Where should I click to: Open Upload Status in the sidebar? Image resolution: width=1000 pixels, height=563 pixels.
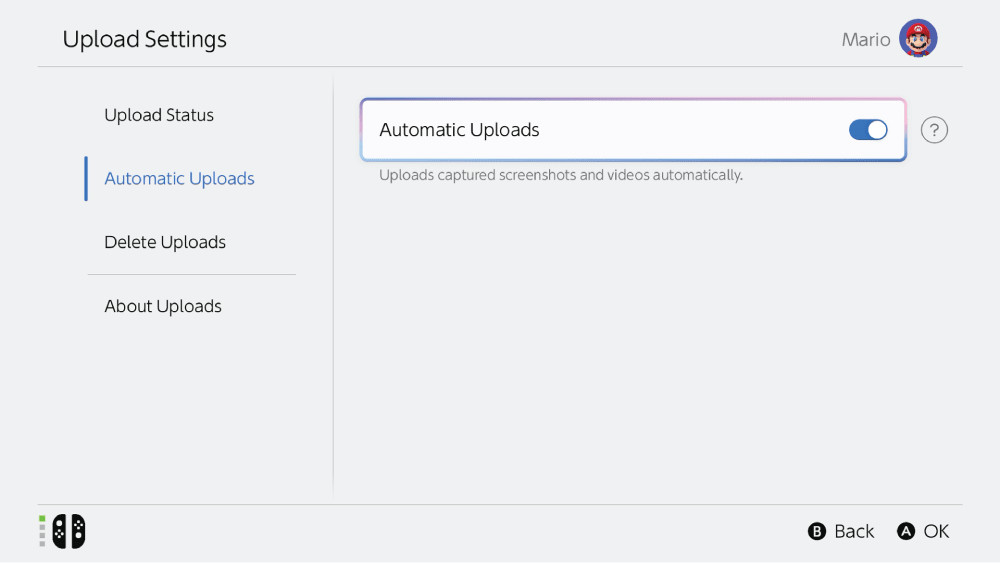[159, 115]
